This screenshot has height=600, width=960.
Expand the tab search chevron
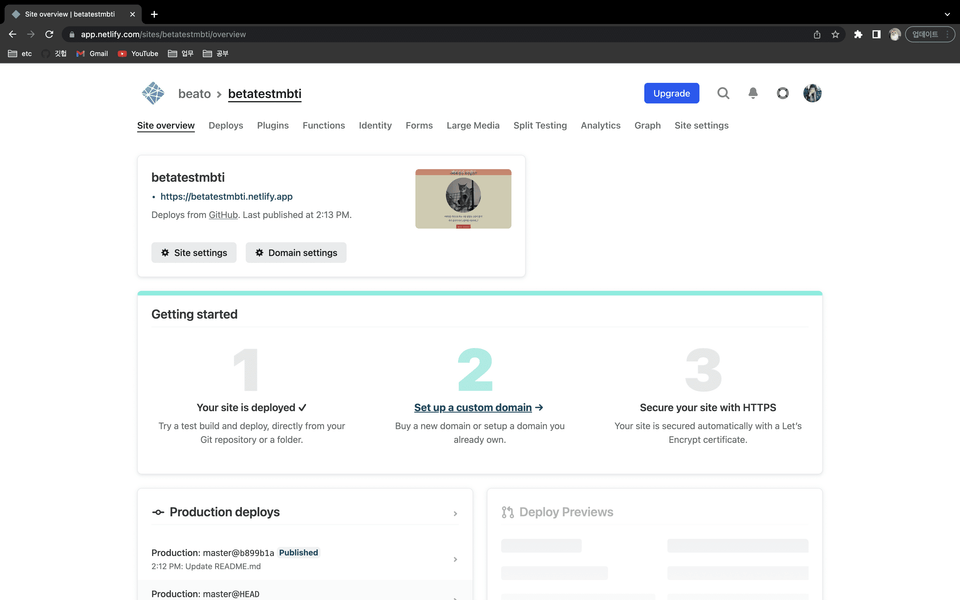tap(947, 14)
